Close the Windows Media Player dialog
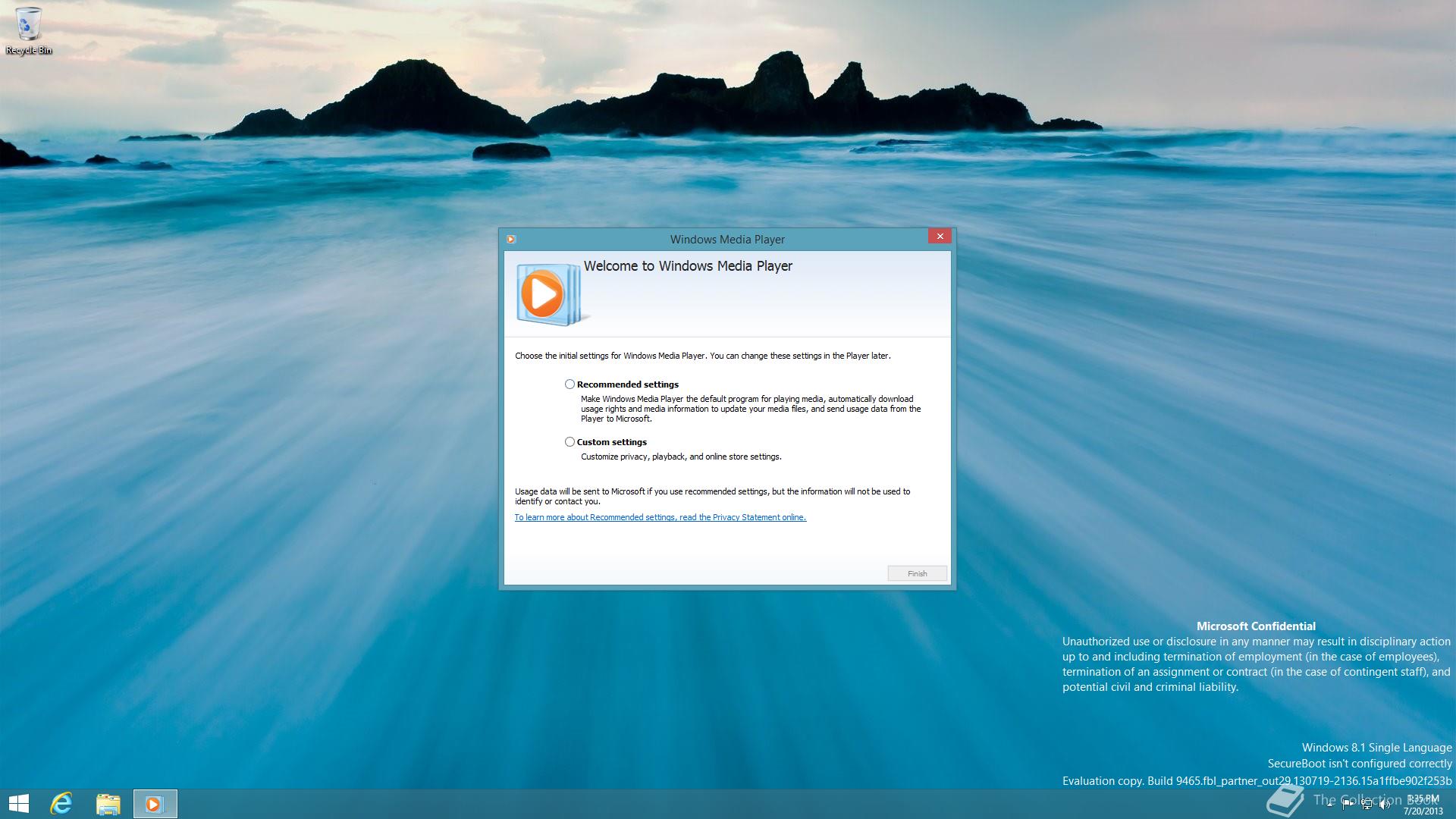 tap(940, 237)
